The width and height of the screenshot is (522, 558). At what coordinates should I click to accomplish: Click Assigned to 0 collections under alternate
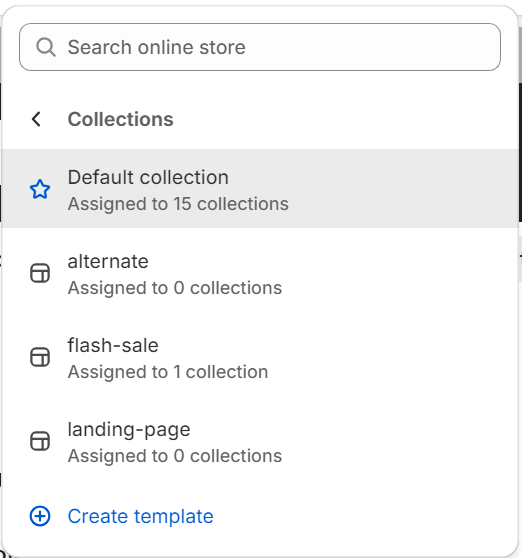(175, 288)
